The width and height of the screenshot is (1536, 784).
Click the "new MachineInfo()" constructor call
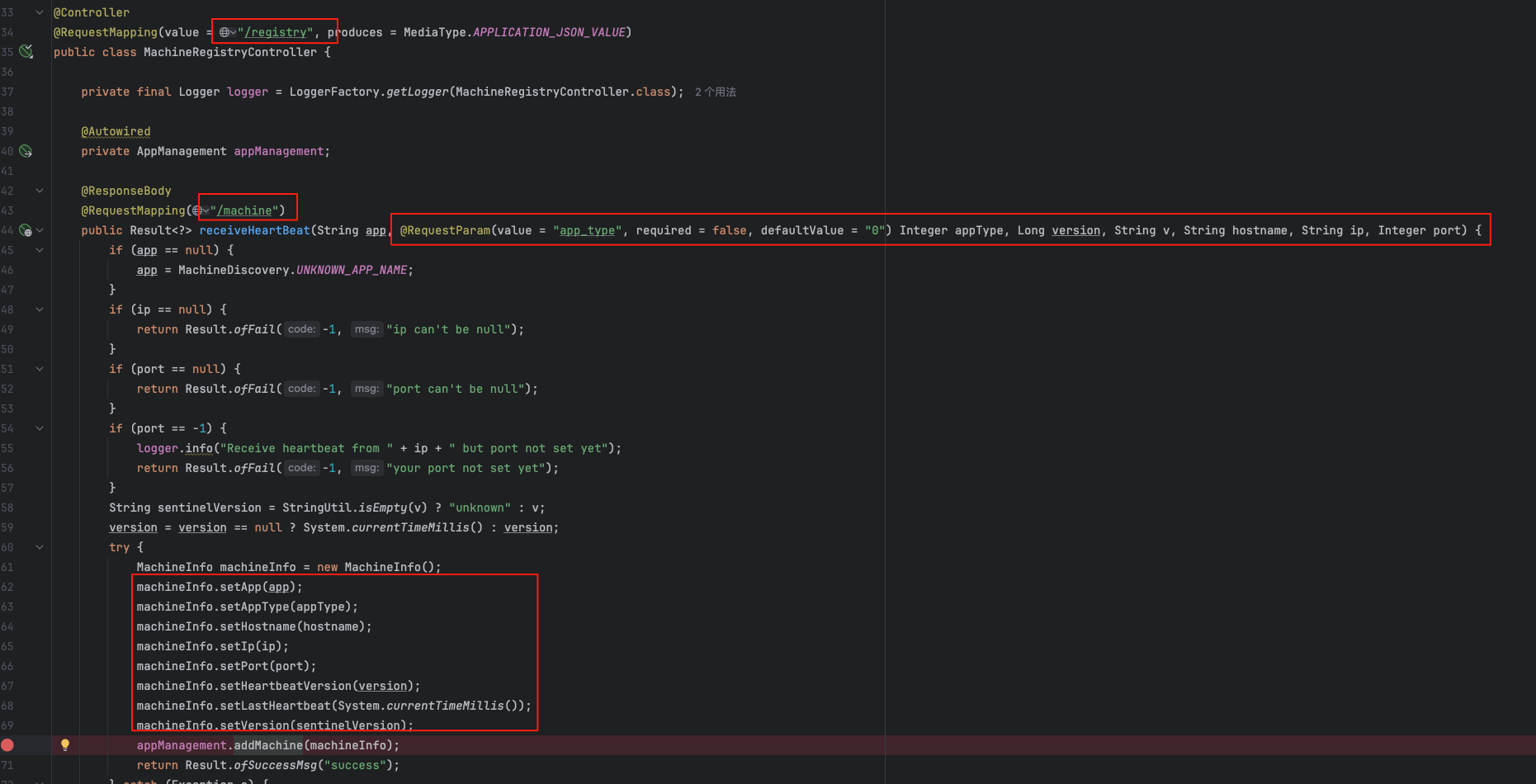tap(376, 567)
